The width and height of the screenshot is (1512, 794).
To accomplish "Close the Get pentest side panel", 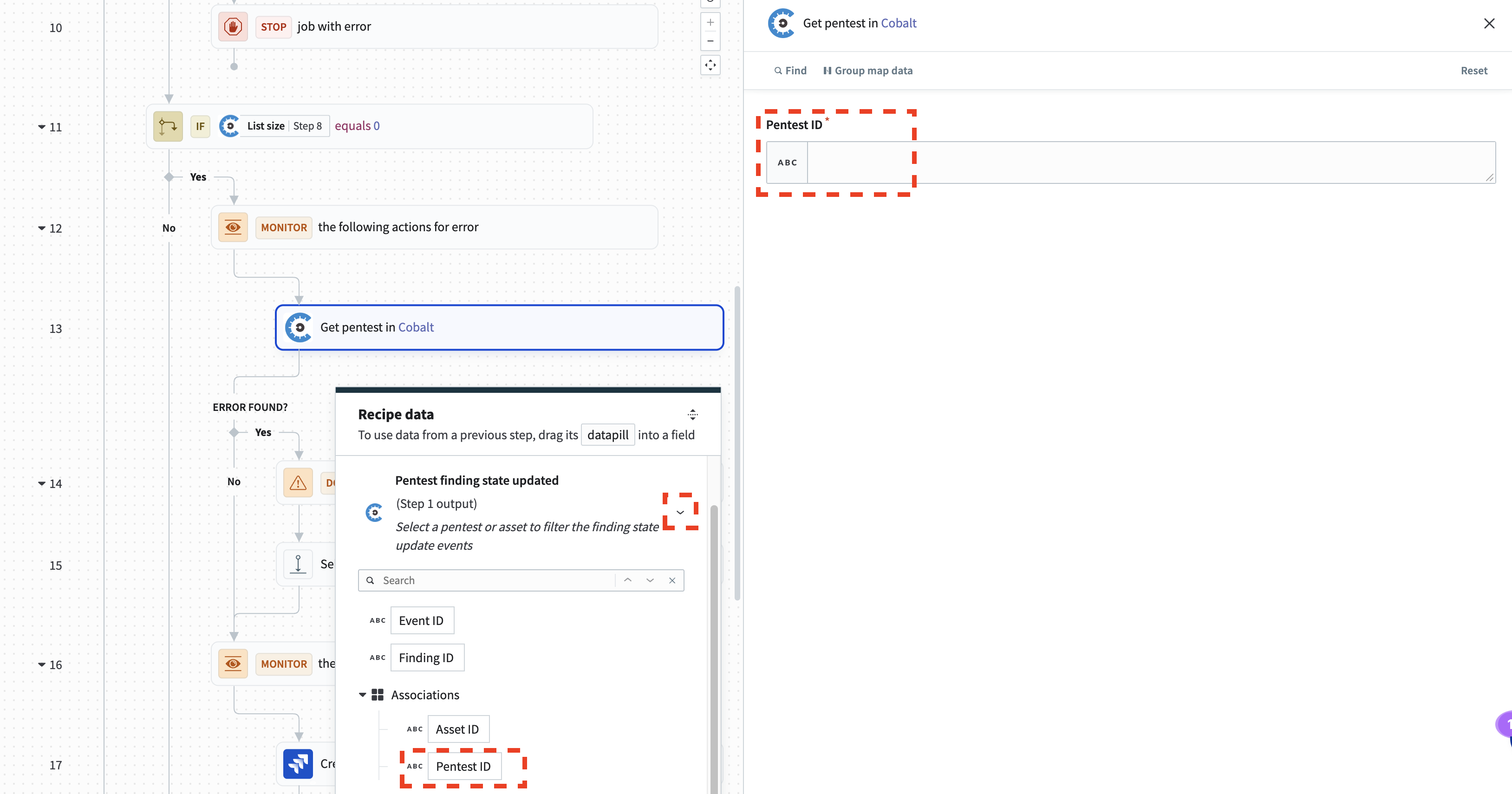I will 1489,24.
